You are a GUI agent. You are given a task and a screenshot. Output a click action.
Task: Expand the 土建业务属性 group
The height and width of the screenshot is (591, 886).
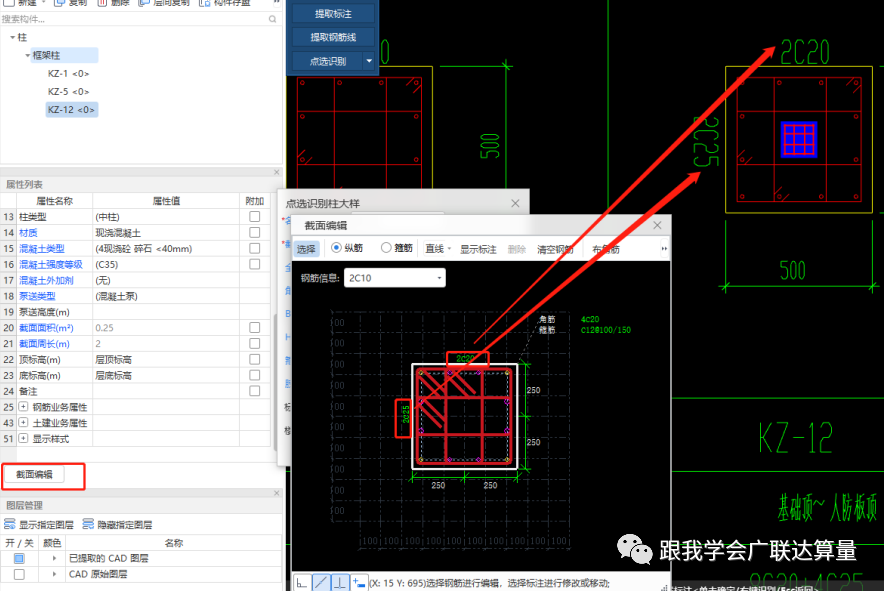(x=23, y=423)
